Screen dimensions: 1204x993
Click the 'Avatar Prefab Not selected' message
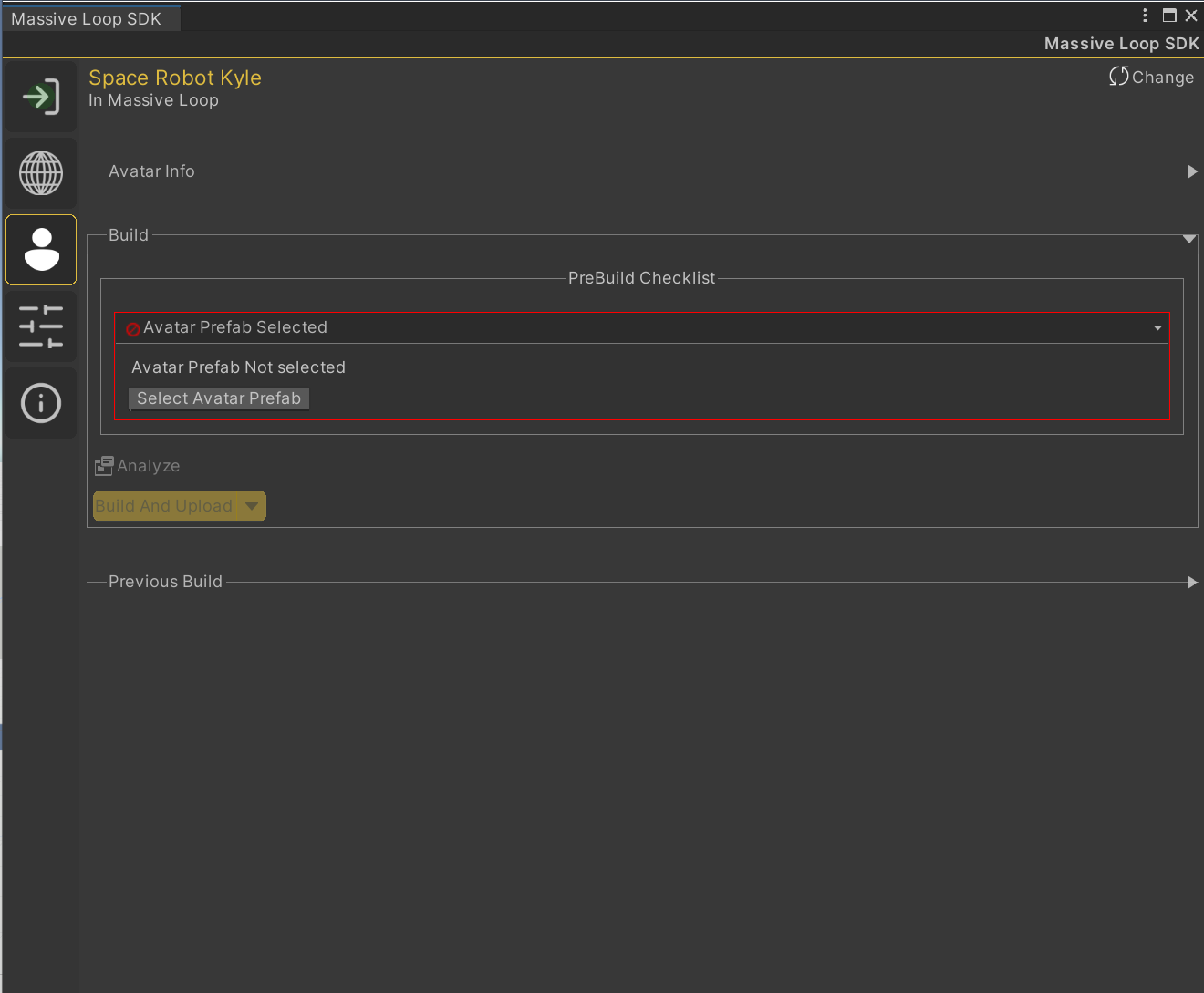pos(238,367)
